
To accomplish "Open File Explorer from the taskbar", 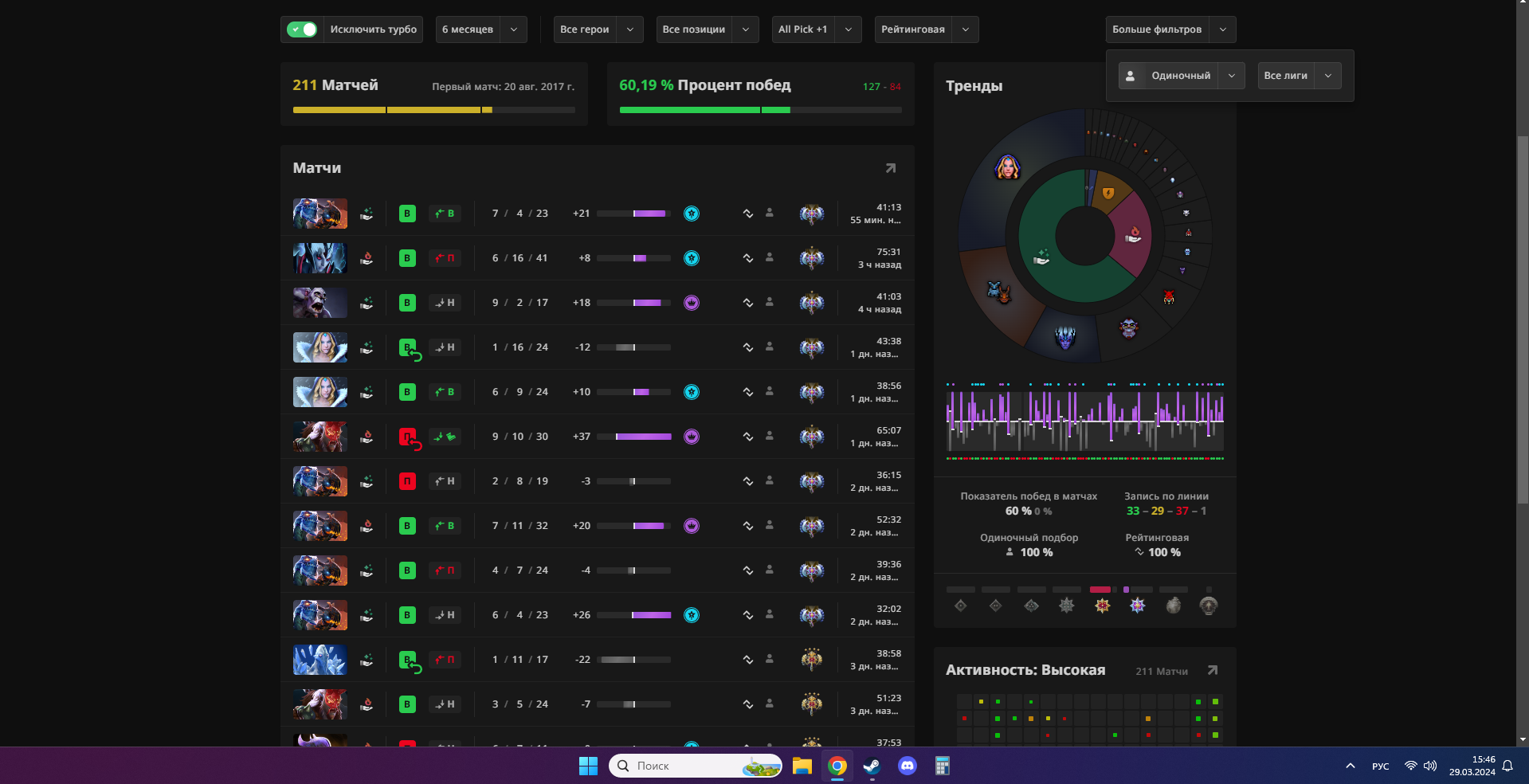I will [x=802, y=766].
